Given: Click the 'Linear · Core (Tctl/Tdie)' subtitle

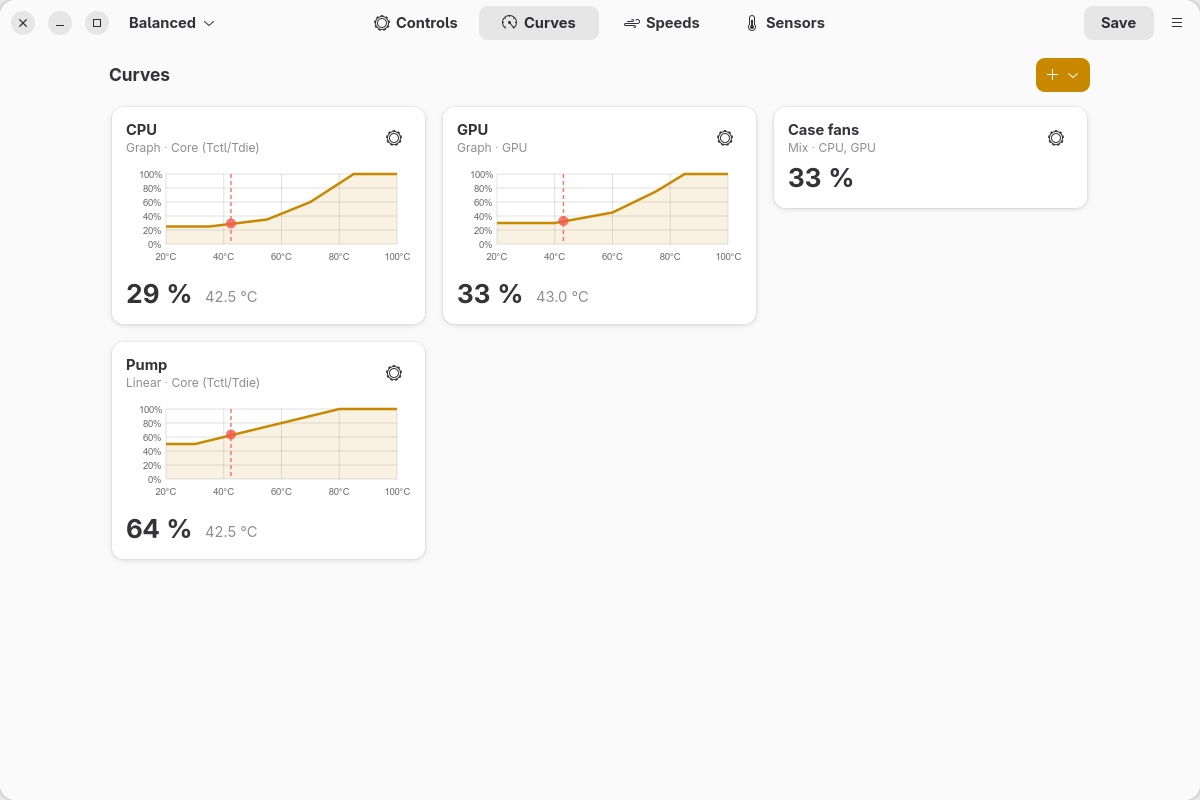Looking at the screenshot, I should pos(193,383).
